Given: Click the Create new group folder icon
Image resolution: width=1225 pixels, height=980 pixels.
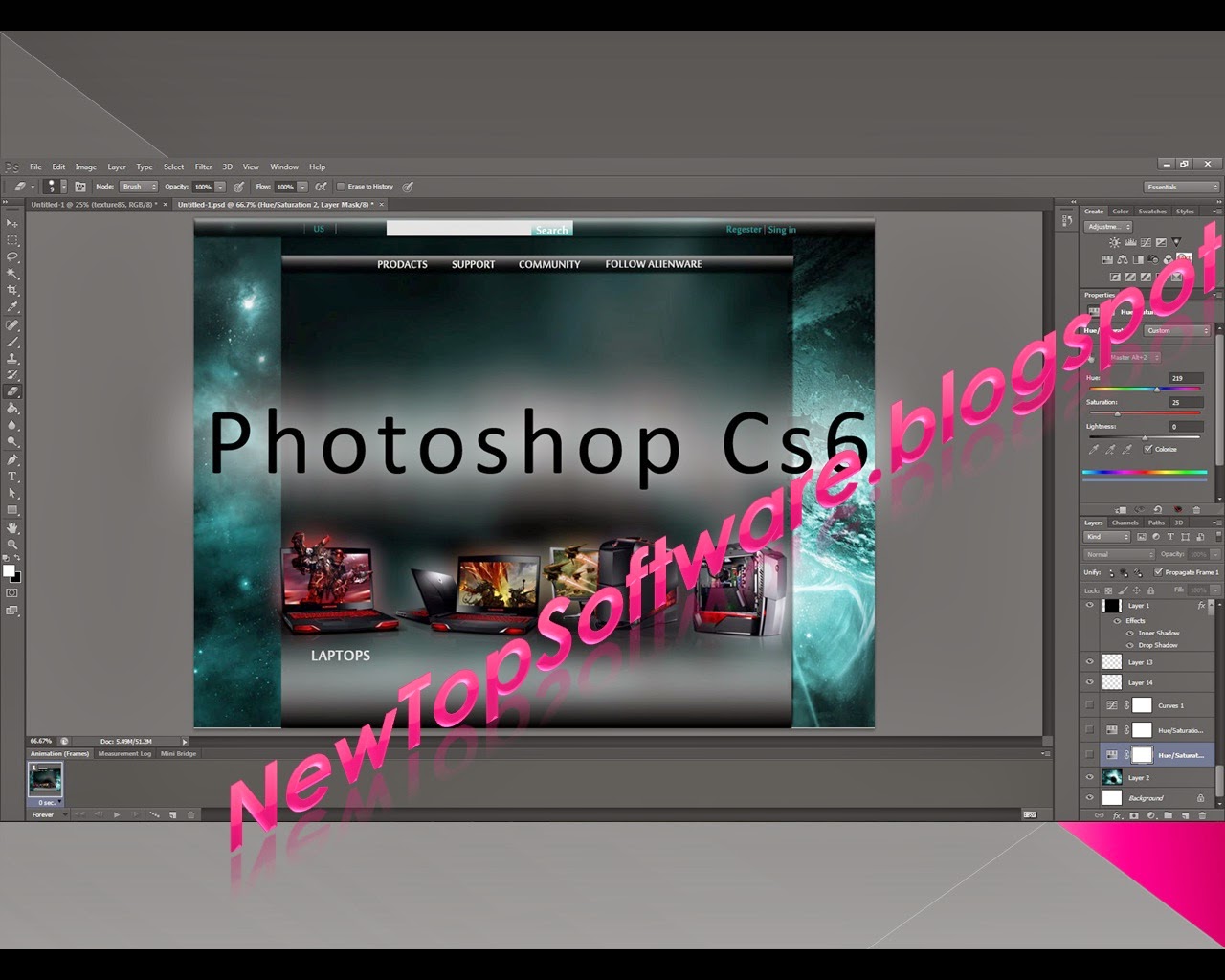Looking at the screenshot, I should coord(1169,815).
